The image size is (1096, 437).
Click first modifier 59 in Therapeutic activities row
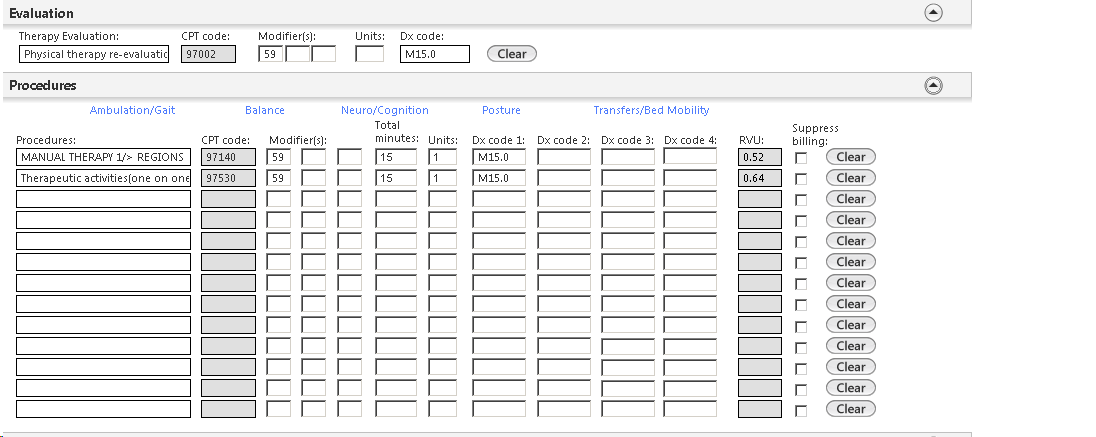(278, 178)
